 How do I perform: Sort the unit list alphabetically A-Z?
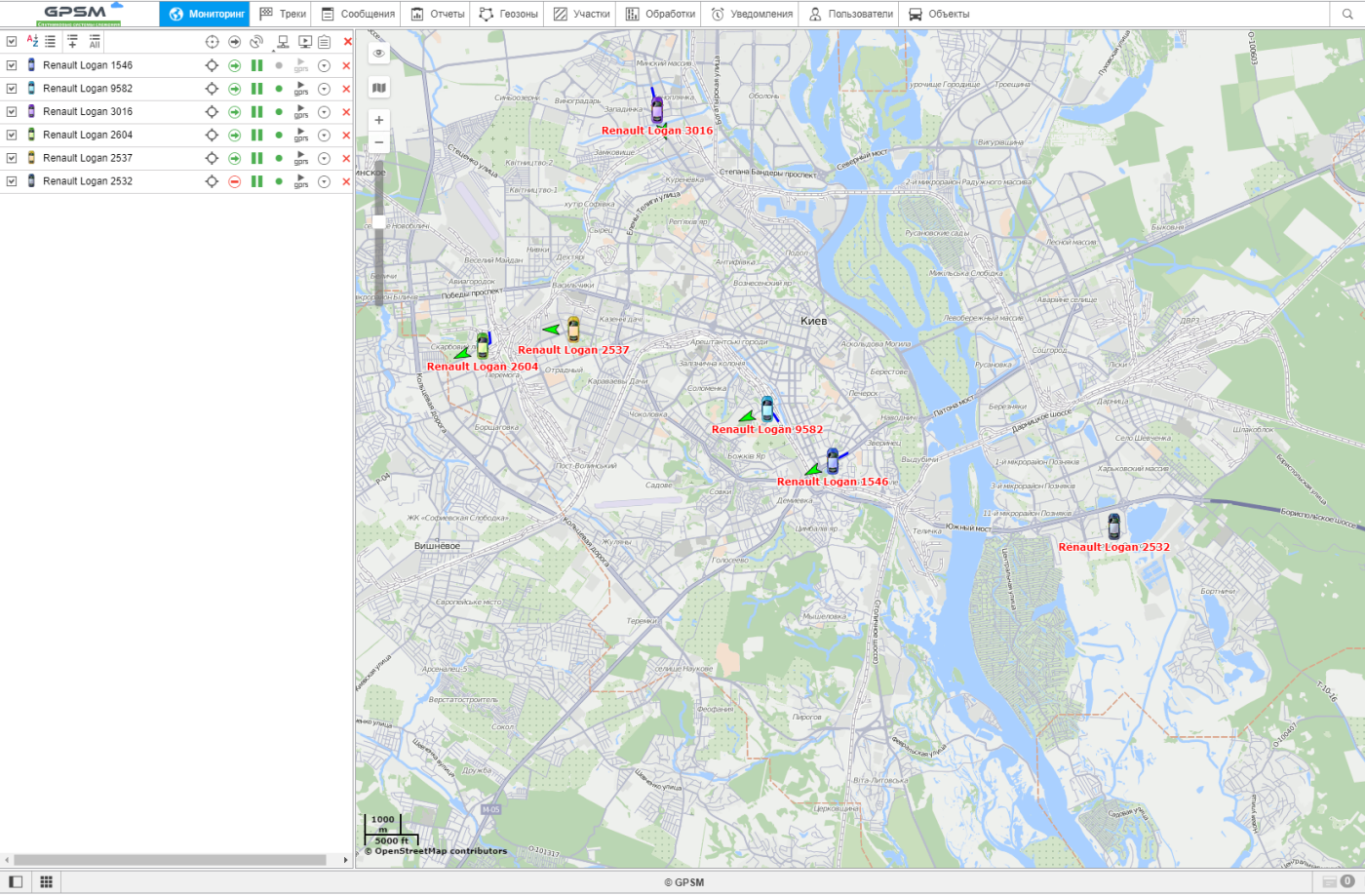32,41
